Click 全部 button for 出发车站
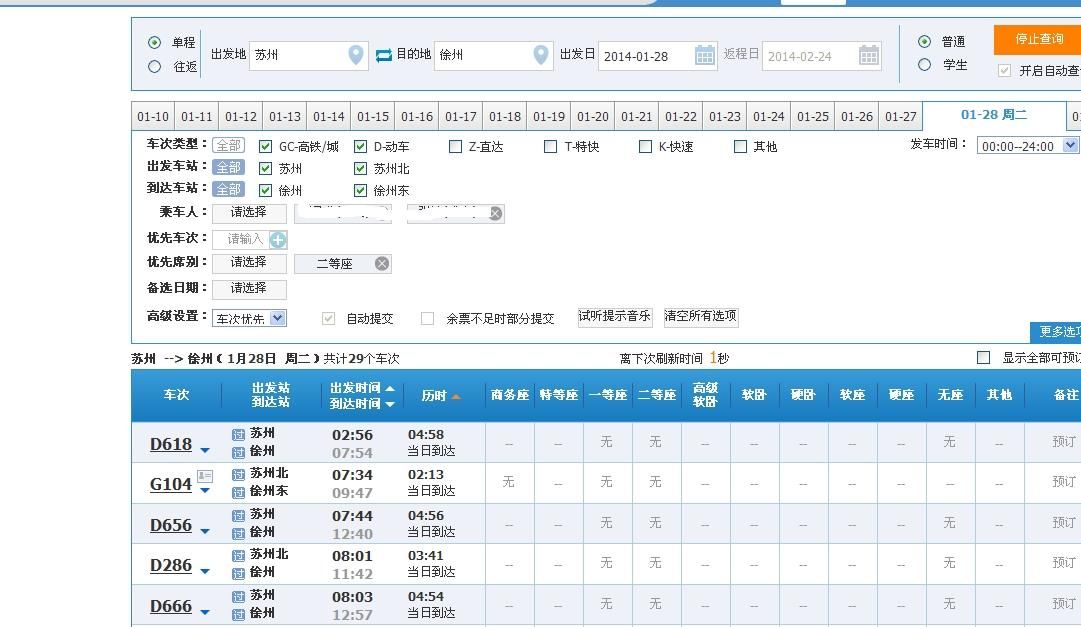This screenshot has width=1081, height=627. point(228,168)
